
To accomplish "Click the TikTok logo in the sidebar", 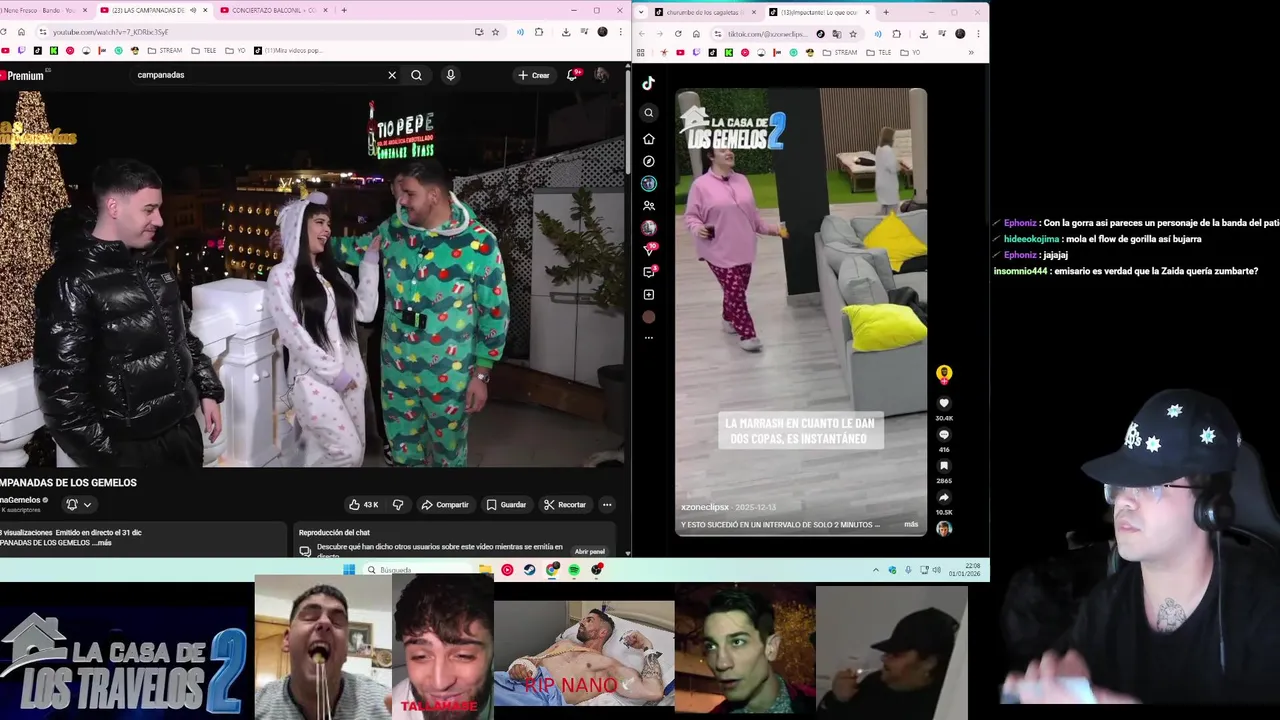I will coord(649,83).
